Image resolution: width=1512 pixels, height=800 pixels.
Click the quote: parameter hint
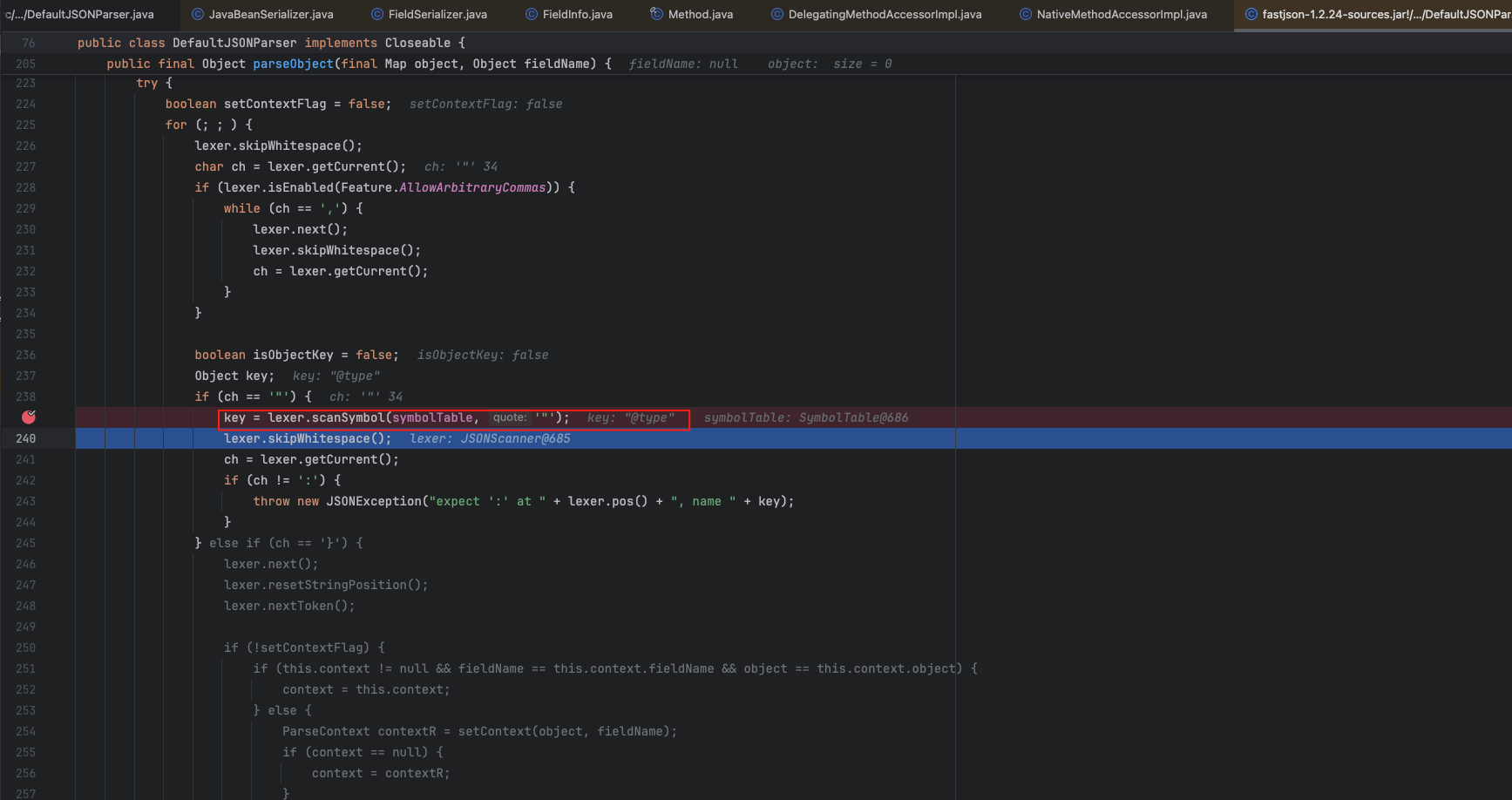(x=510, y=417)
